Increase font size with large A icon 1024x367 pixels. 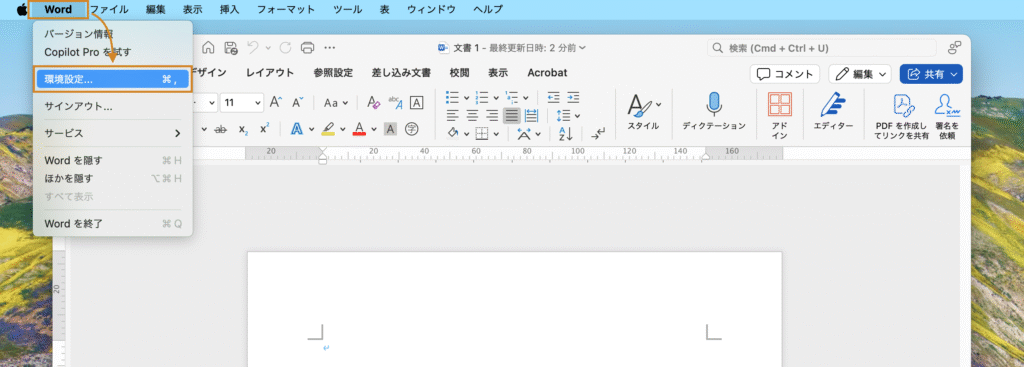click(276, 103)
